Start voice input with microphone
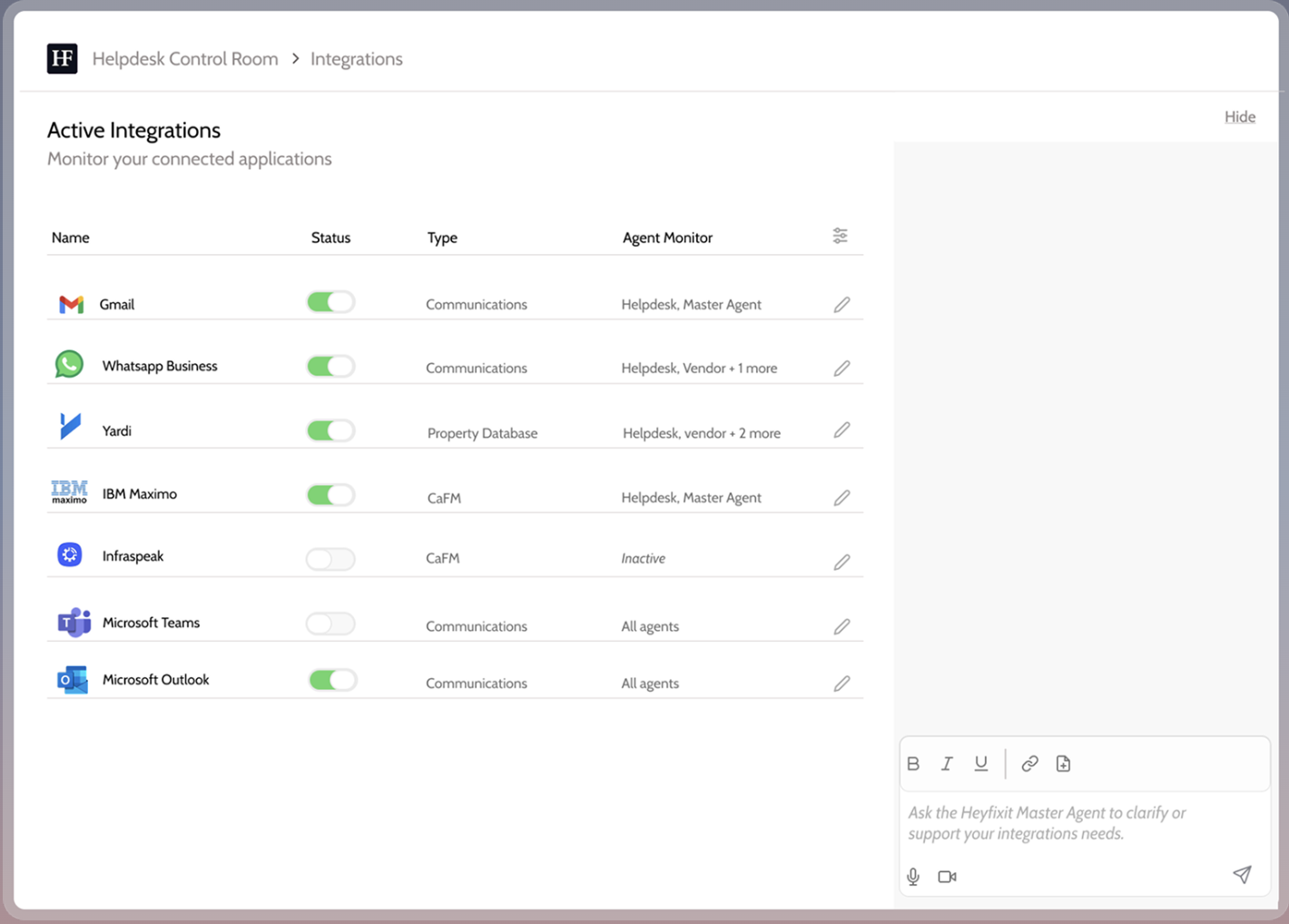The width and height of the screenshot is (1289, 924). (x=913, y=876)
